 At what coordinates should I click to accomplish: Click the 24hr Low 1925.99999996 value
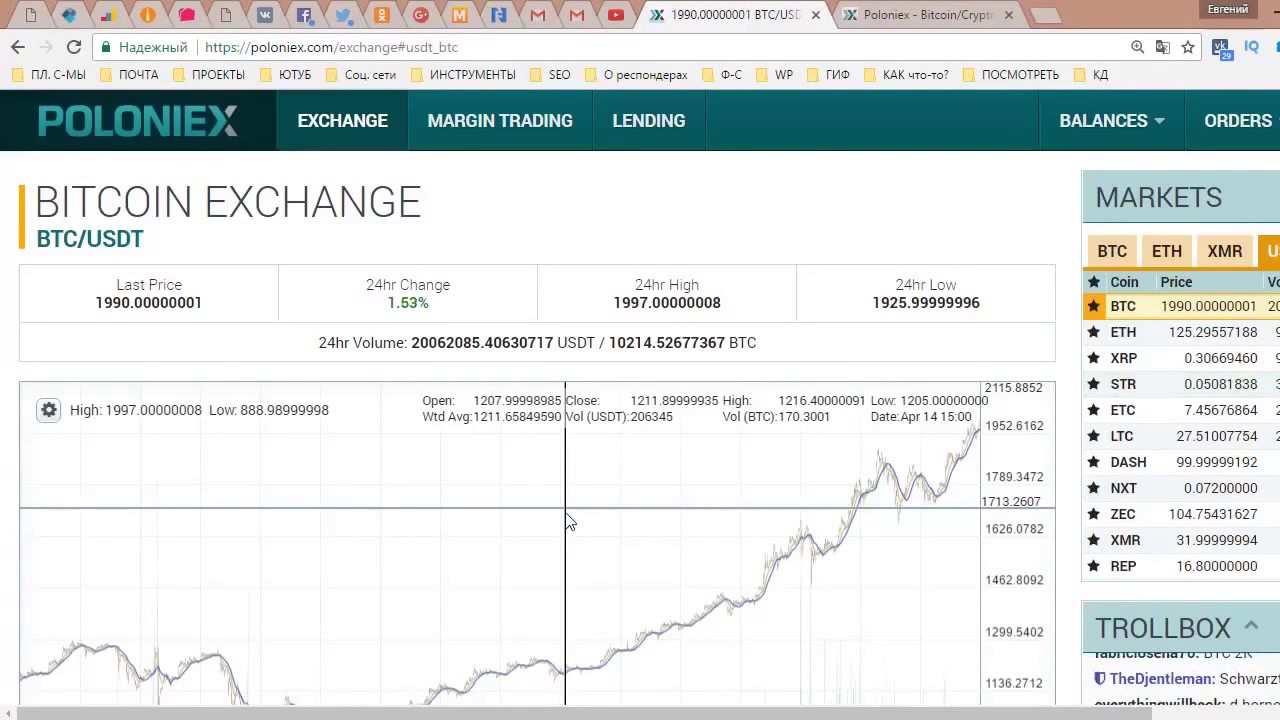pos(926,303)
